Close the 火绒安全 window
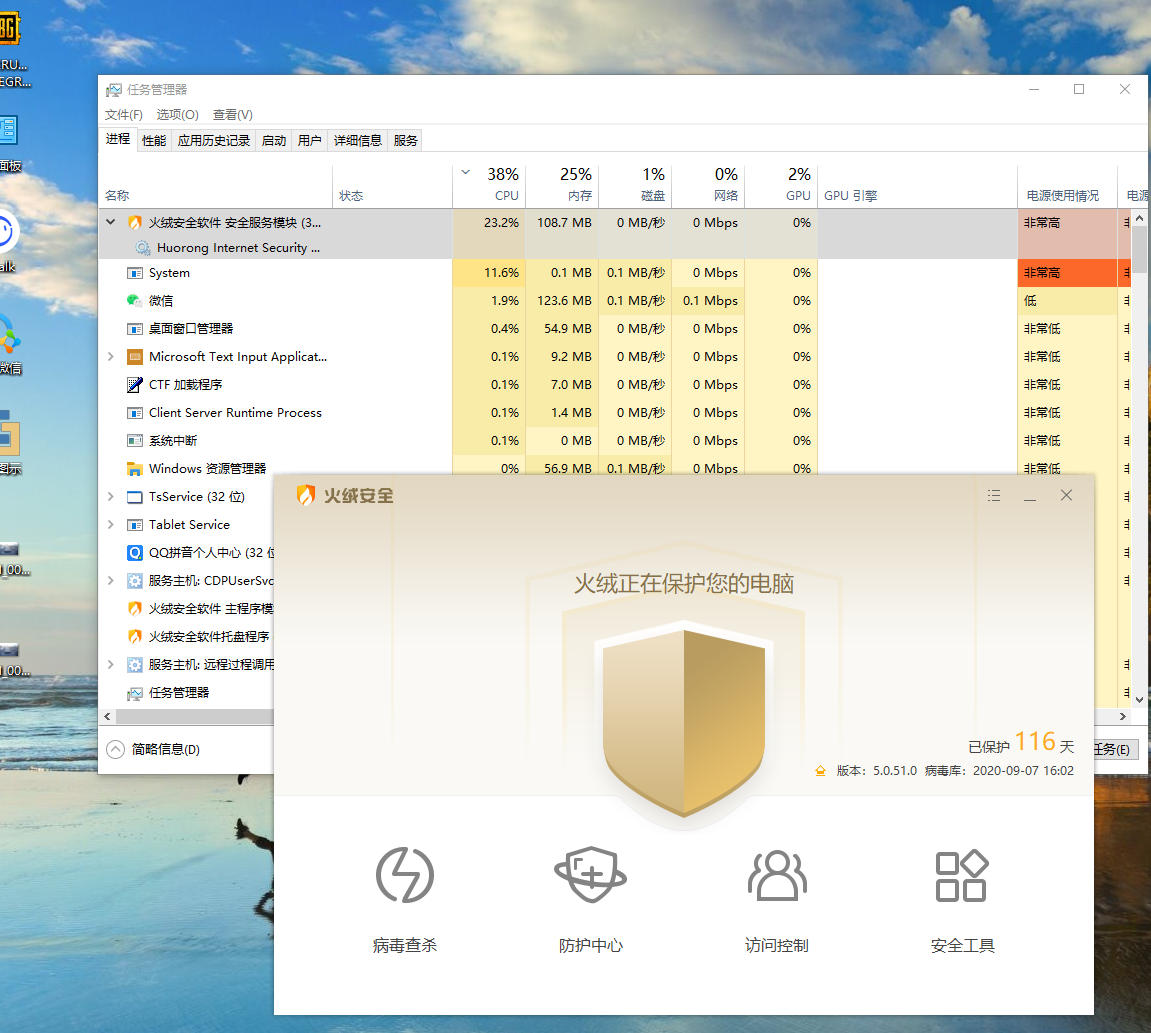This screenshot has height=1033, width=1151. coord(1067,496)
